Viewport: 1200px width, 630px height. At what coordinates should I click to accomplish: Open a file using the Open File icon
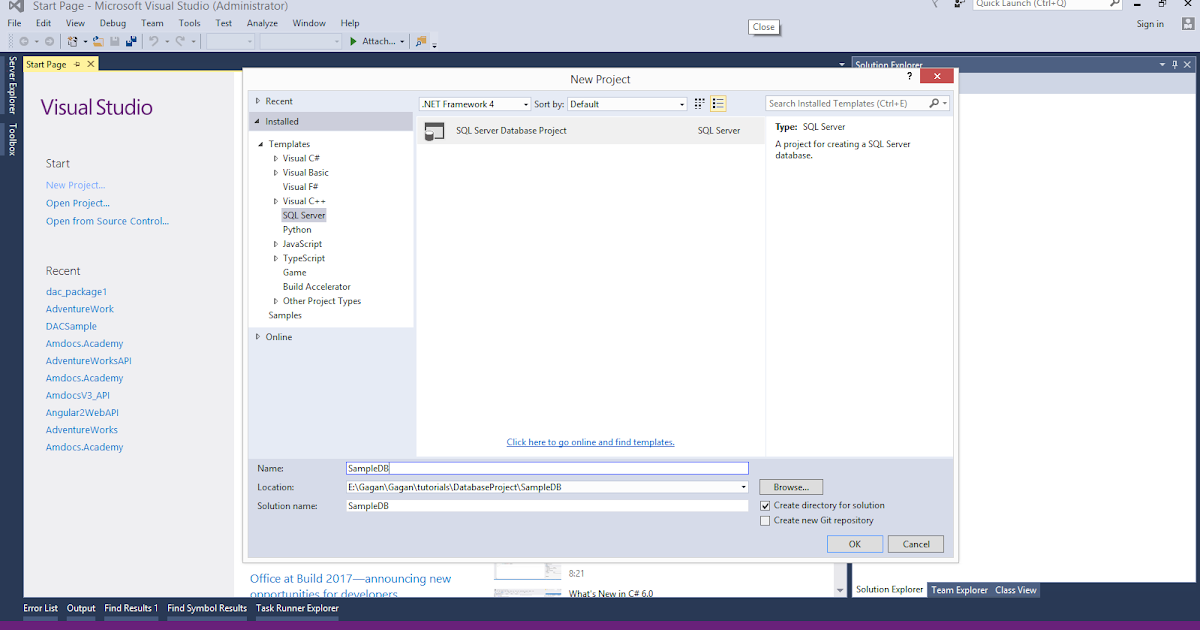pyautogui.click(x=98, y=41)
